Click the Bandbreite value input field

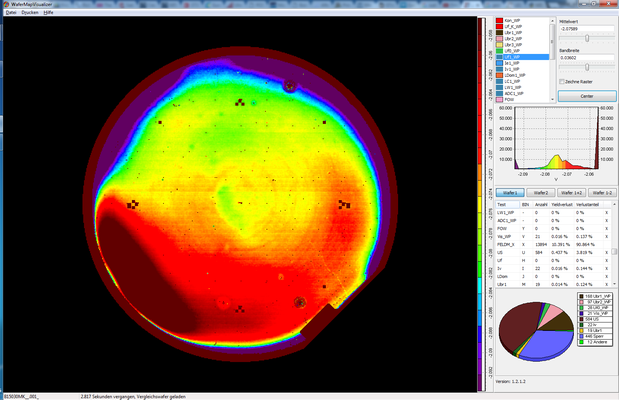click(586, 58)
